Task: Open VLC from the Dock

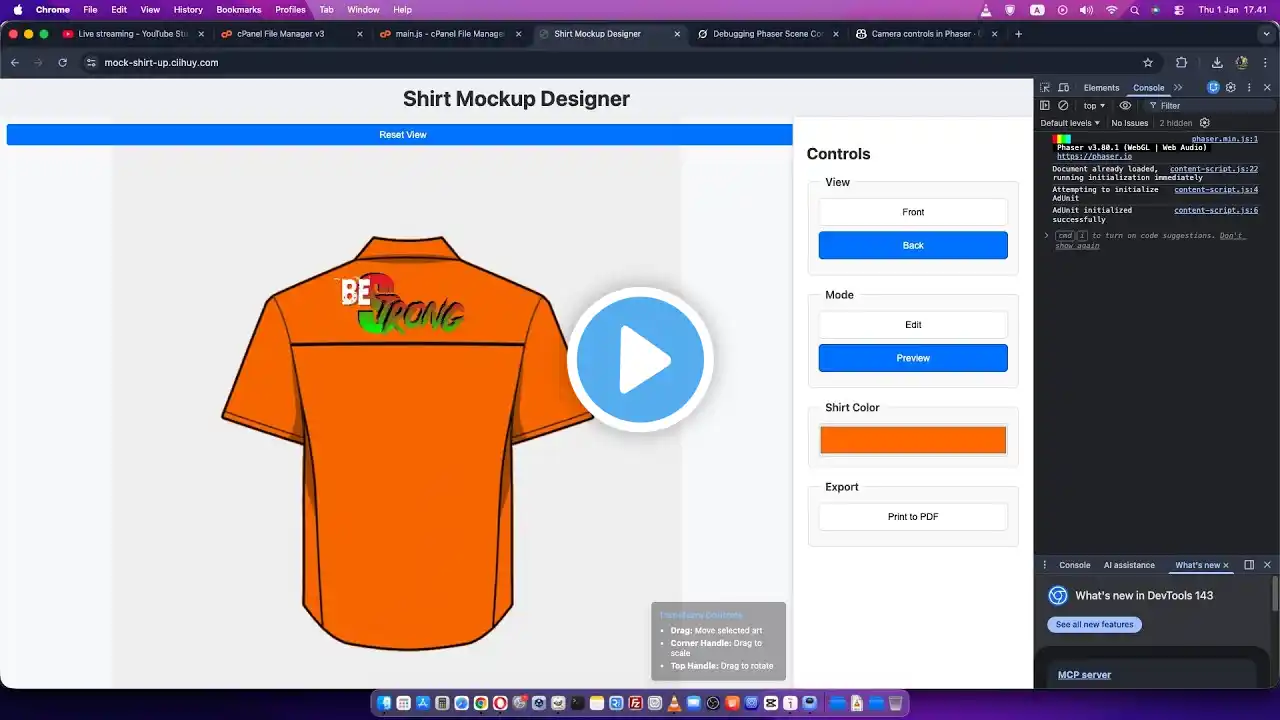Action: click(675, 703)
